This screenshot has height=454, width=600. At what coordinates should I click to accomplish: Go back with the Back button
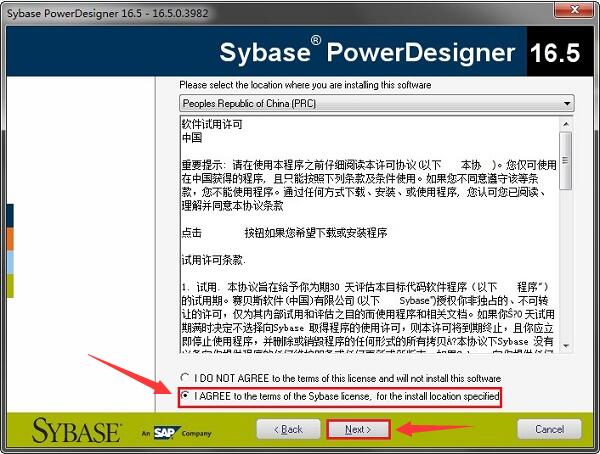288,430
